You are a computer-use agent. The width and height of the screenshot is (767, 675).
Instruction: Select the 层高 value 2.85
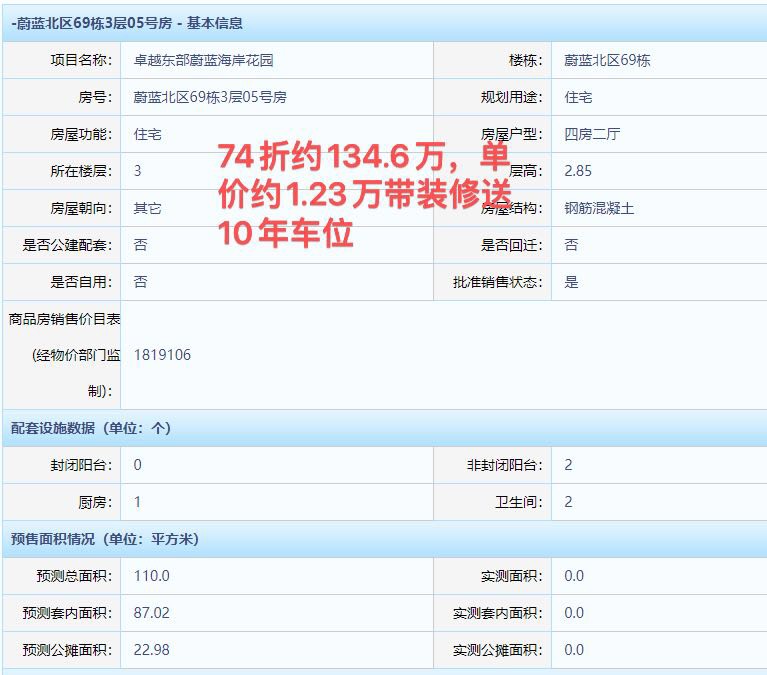coord(578,171)
